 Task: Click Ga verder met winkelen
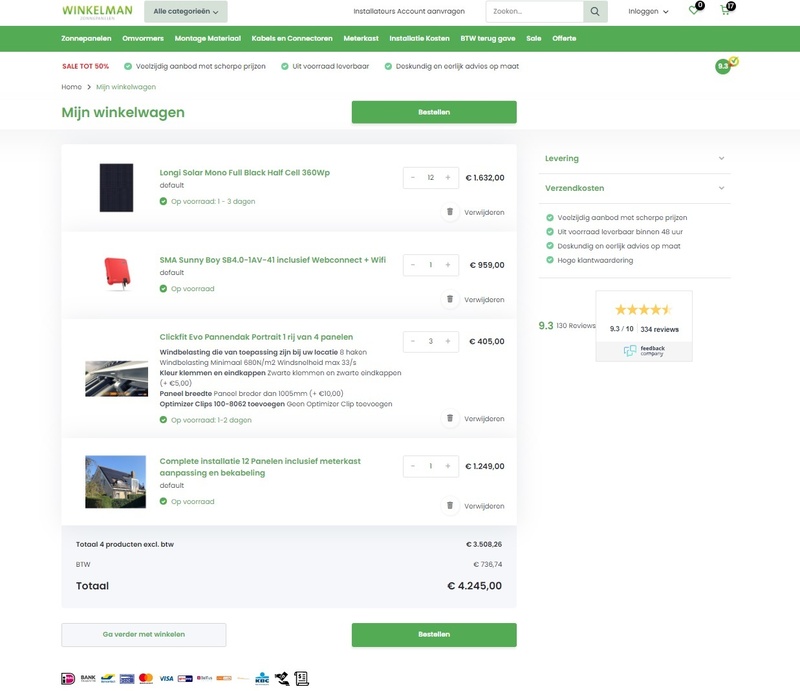pos(144,634)
